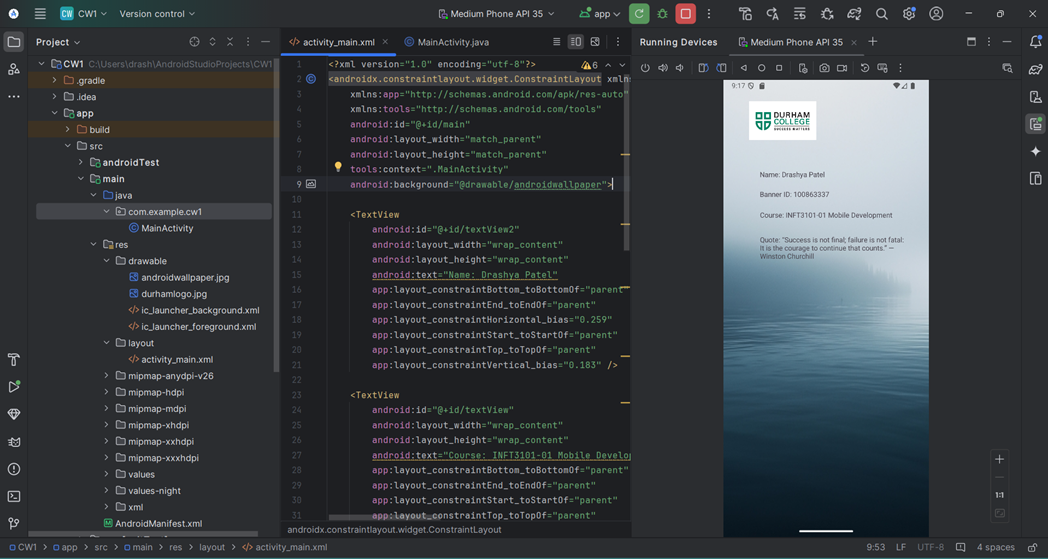Switch editor to Code view mode
This screenshot has width=1048, height=559.
[x=556, y=41]
